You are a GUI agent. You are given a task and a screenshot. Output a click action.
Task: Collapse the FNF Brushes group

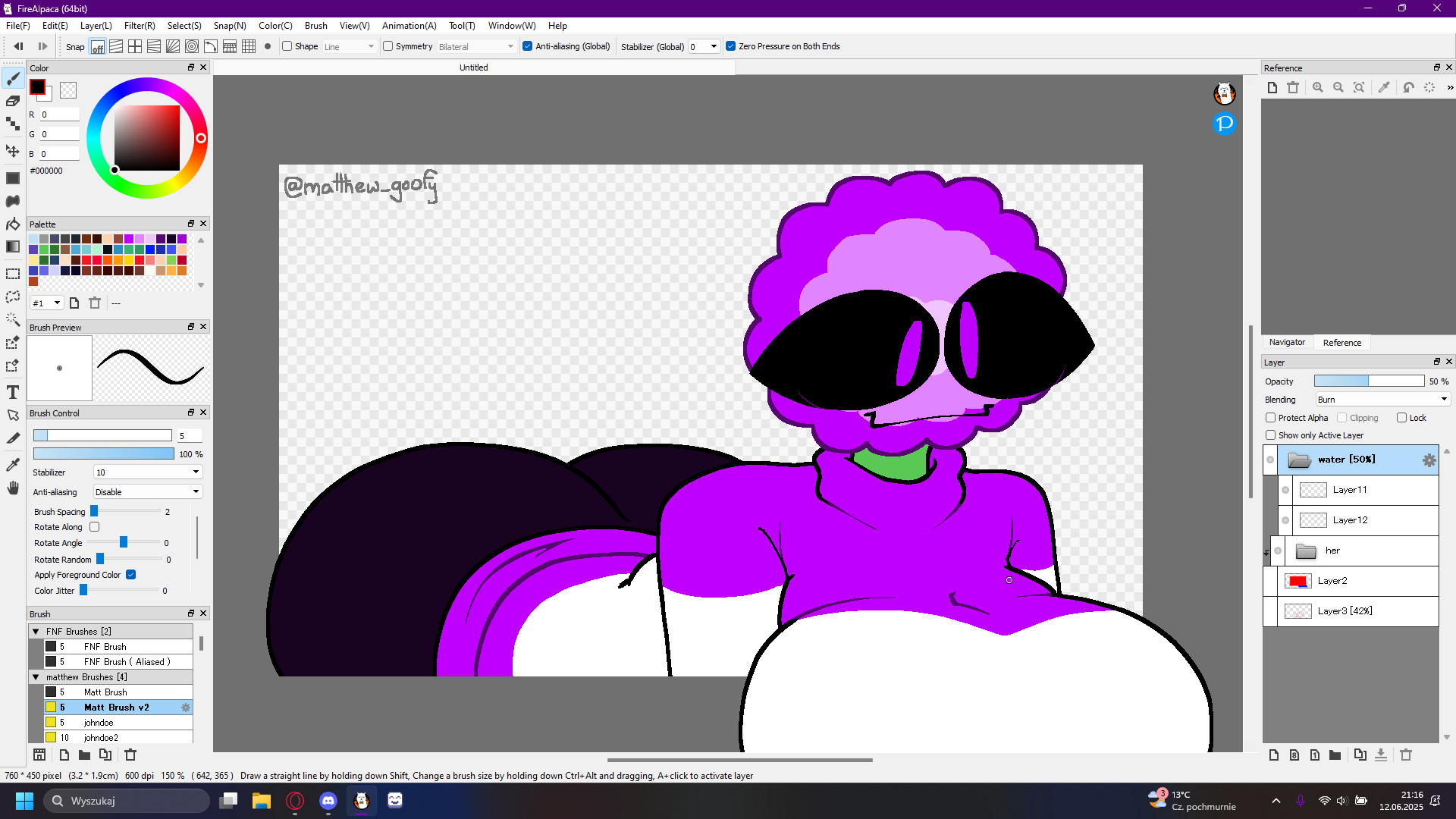[x=36, y=631]
